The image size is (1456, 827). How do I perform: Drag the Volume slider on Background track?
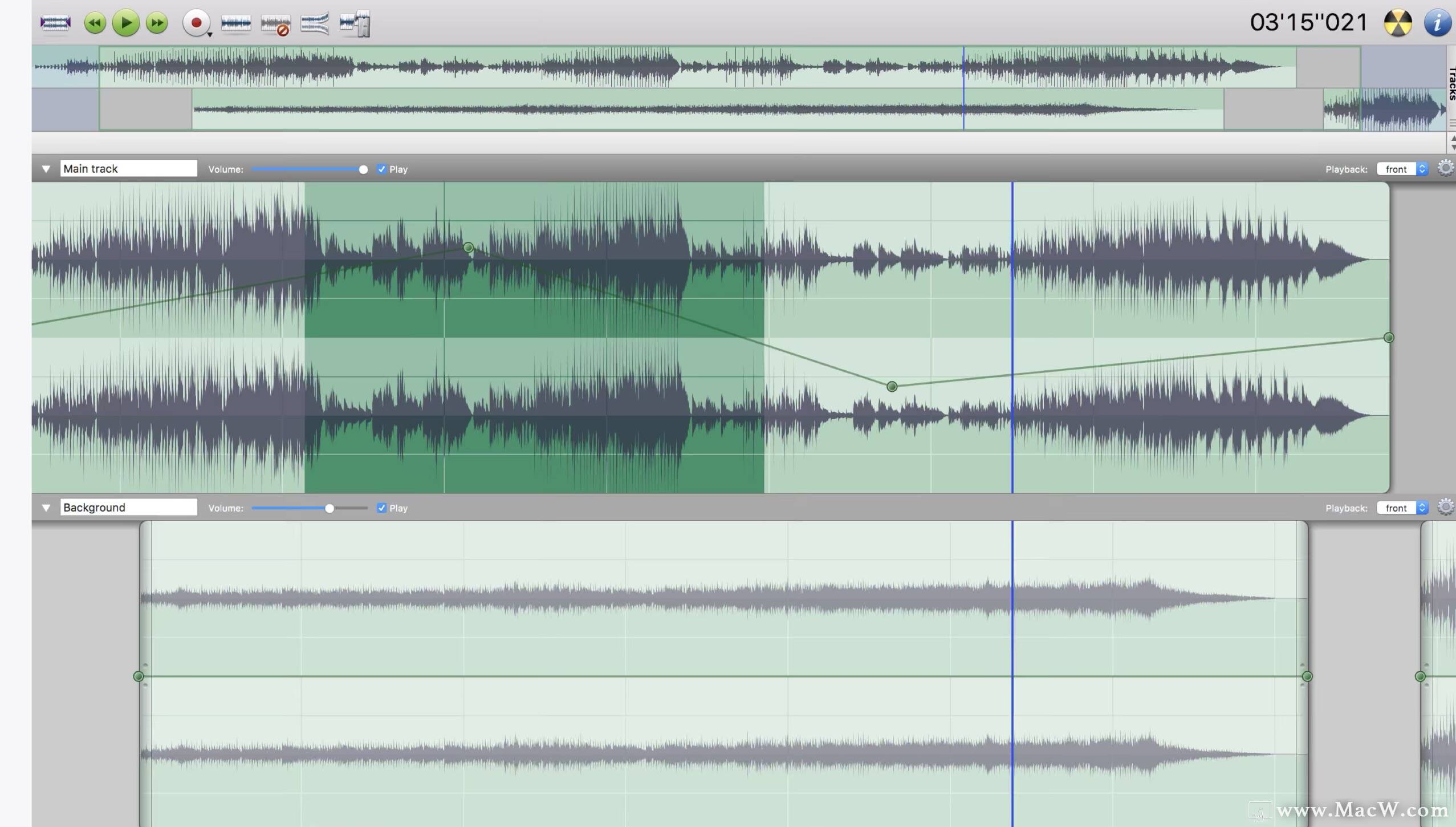click(x=328, y=508)
